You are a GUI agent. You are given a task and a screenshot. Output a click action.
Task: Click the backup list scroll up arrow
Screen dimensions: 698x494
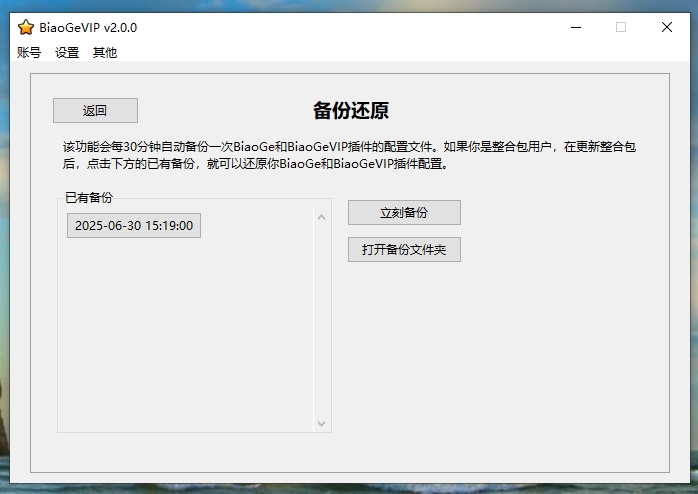pyautogui.click(x=321, y=217)
